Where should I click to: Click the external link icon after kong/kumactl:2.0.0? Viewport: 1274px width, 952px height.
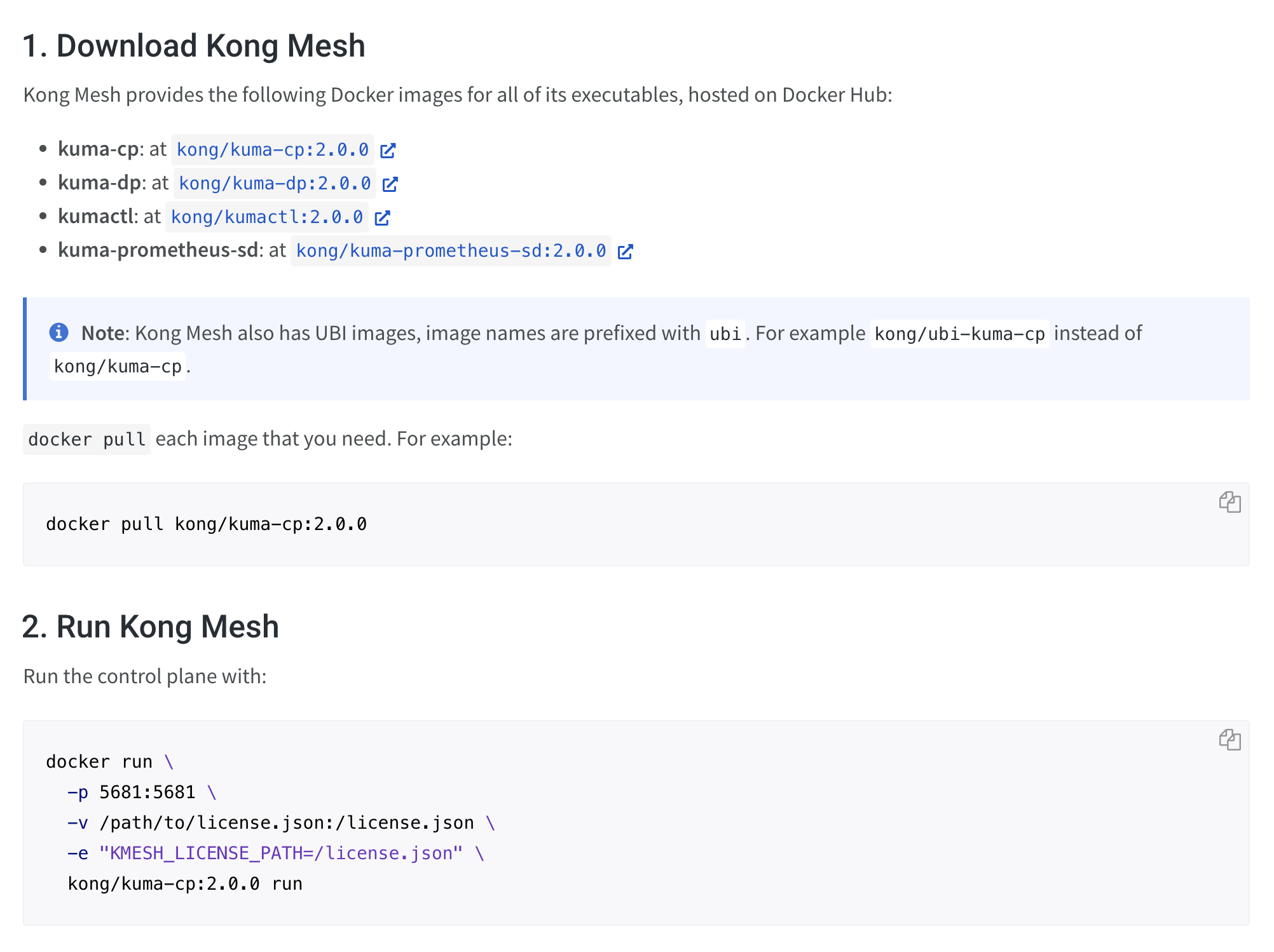tap(382, 218)
